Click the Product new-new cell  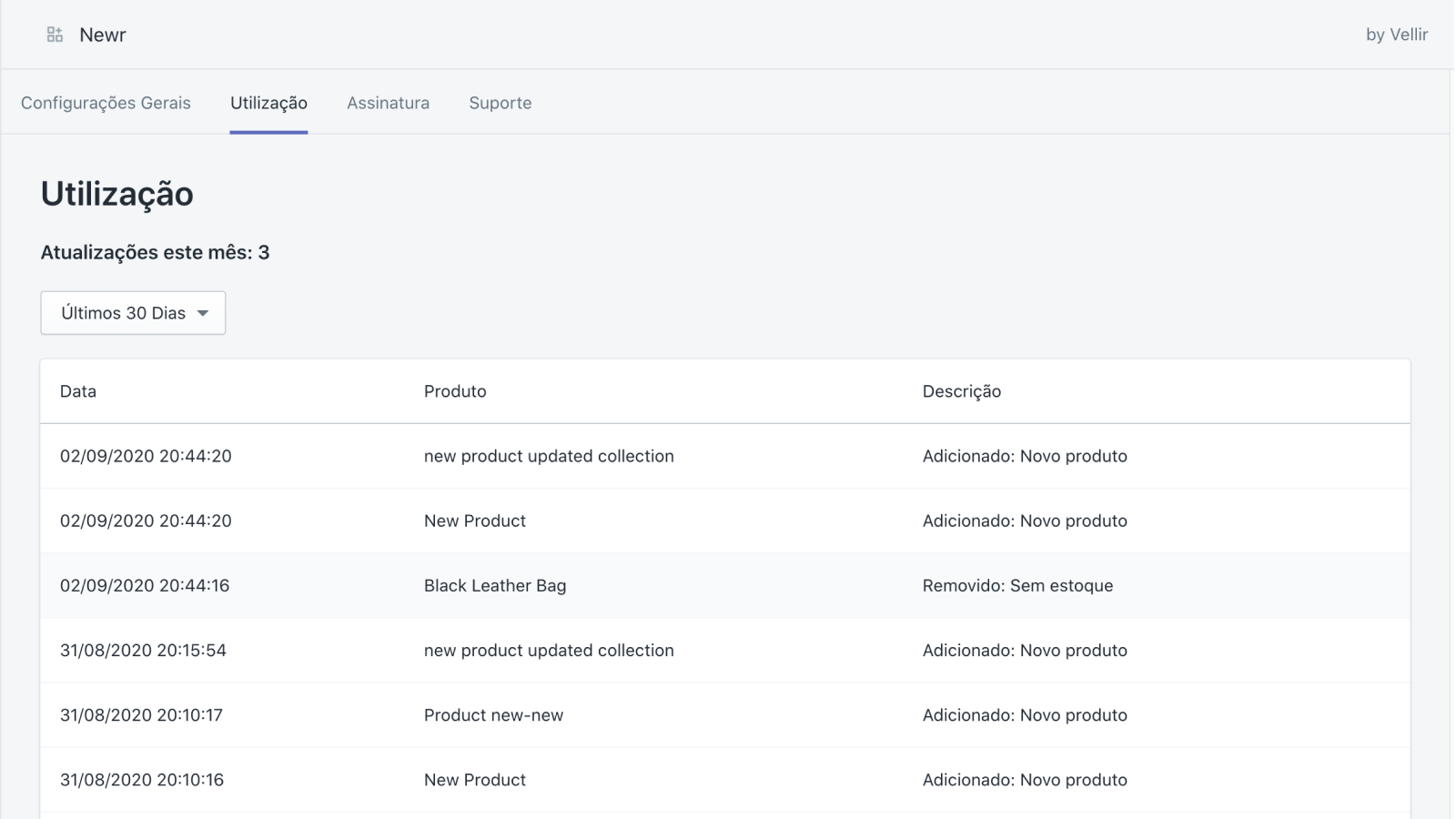click(493, 714)
